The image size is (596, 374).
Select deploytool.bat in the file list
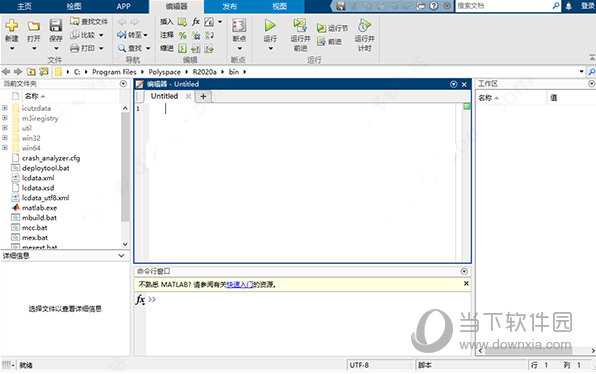pyautogui.click(x=46, y=168)
